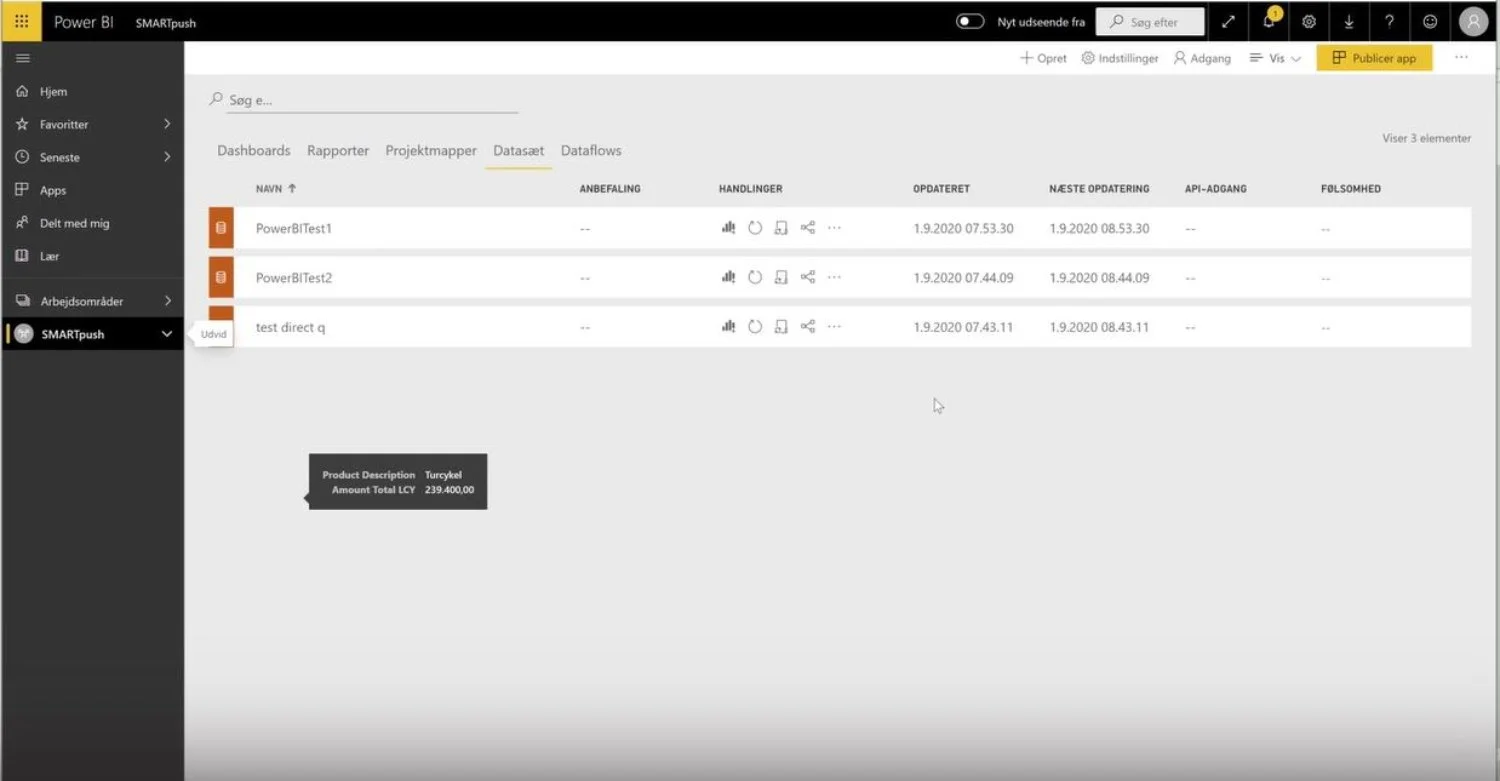Switch to the Datasæt tab

point(519,150)
